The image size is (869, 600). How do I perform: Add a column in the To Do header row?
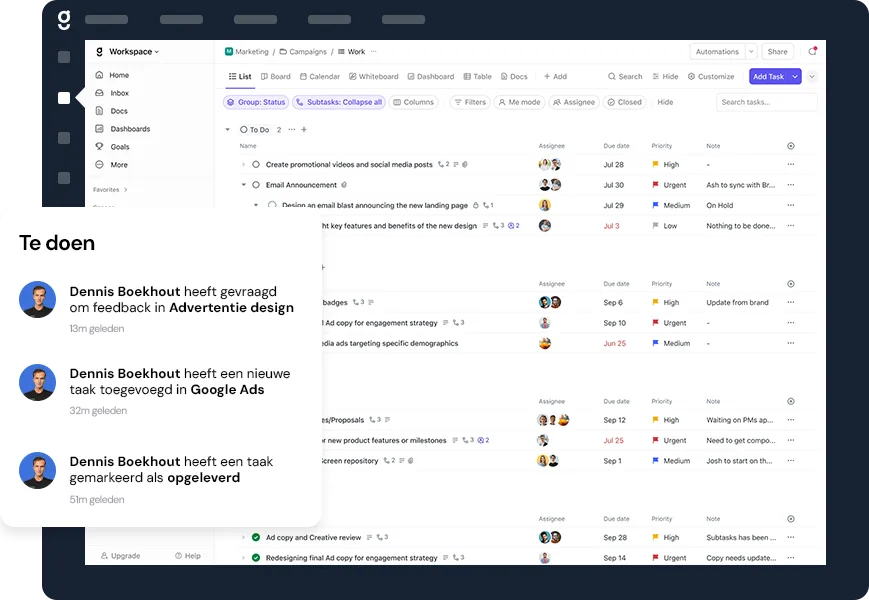[791, 146]
